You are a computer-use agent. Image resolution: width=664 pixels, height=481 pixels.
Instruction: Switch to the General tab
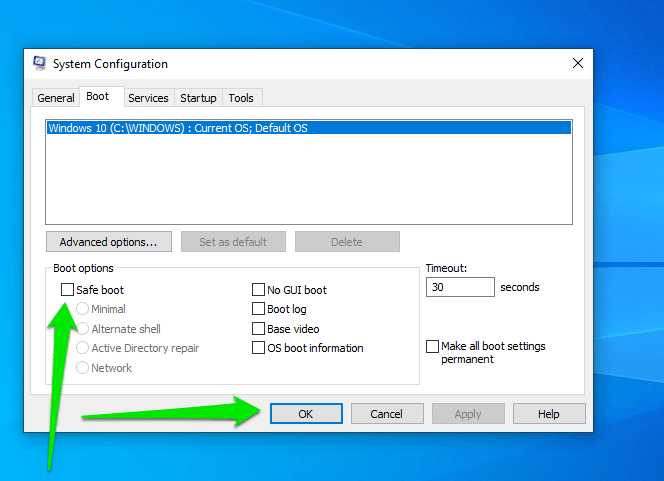click(56, 98)
